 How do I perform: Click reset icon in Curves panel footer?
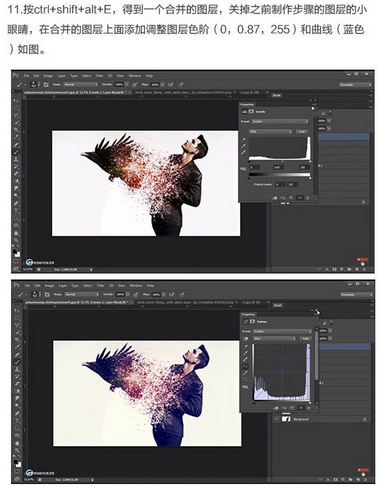click(292, 408)
